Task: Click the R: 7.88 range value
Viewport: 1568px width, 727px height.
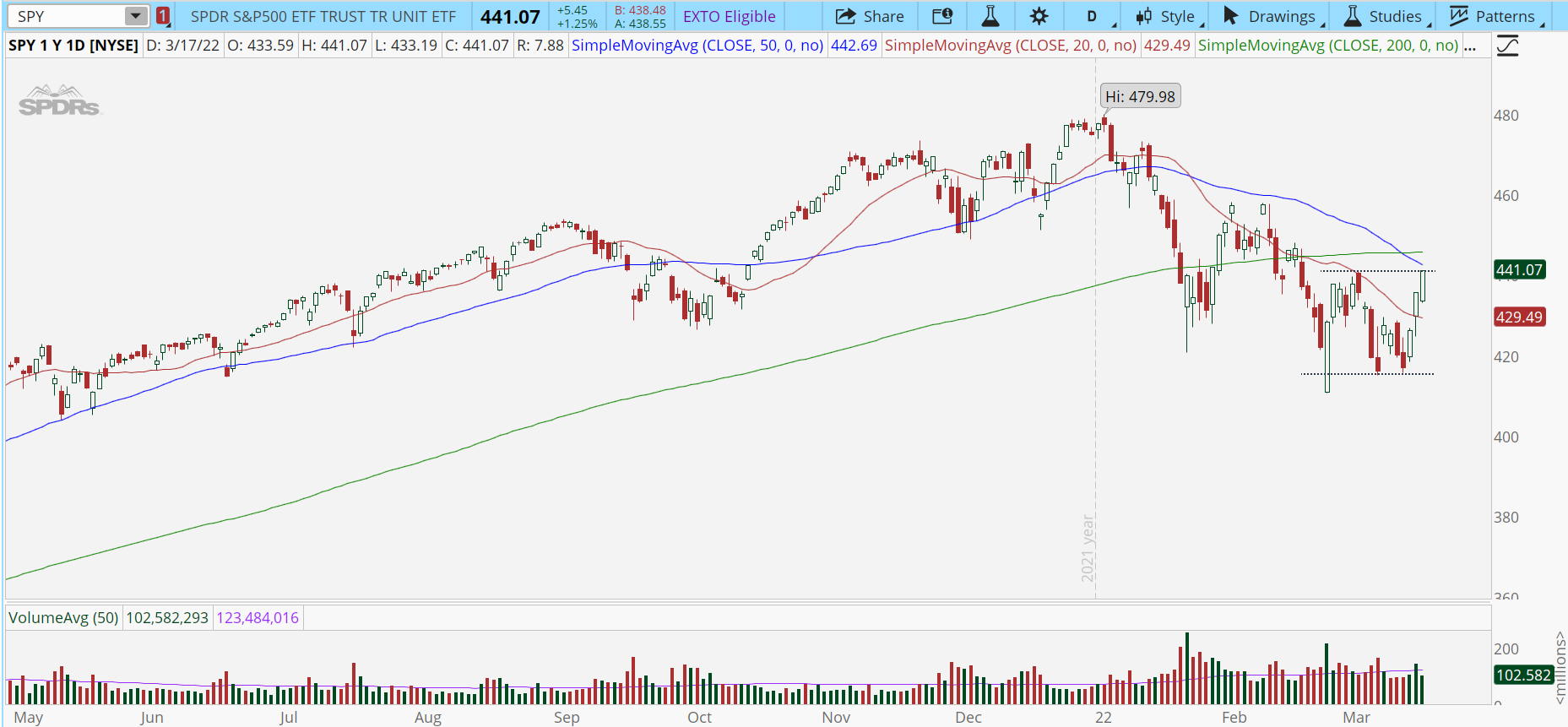Action: pyautogui.click(x=540, y=46)
